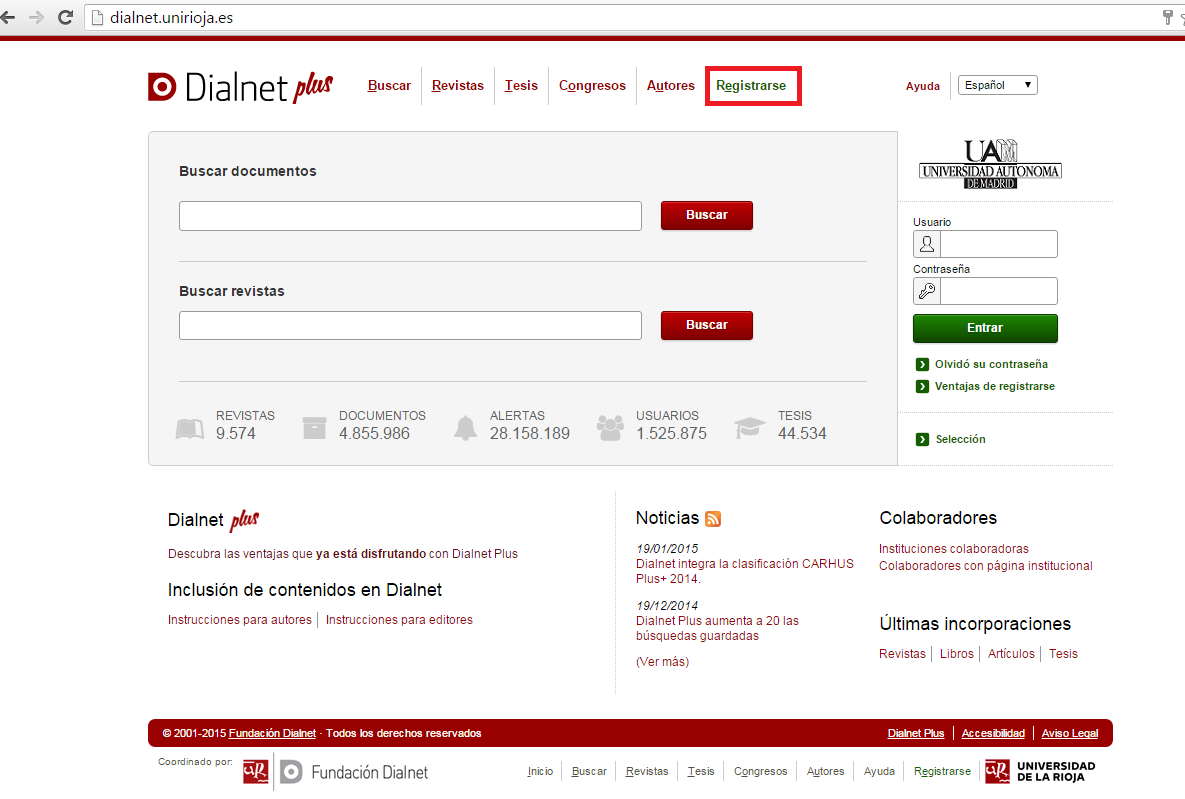Select the Congresos menu item
This screenshot has height=799, width=1185.
(592, 86)
